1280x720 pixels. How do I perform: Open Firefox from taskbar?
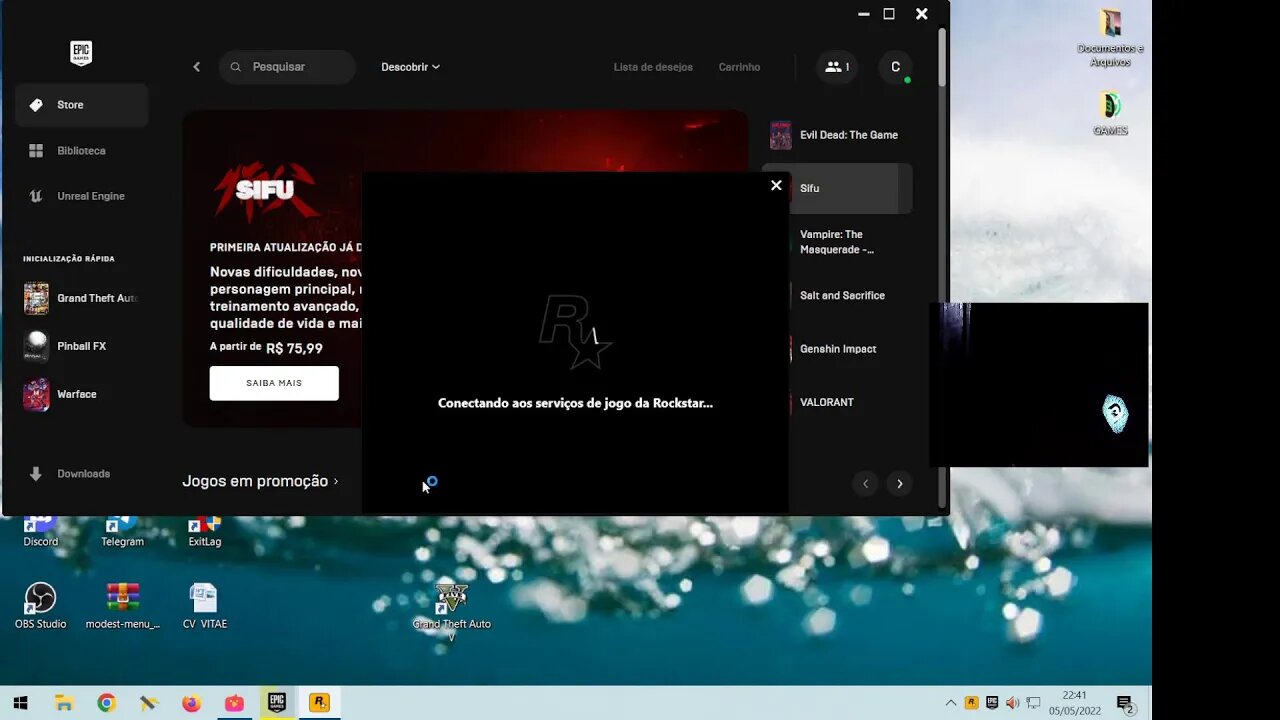(x=191, y=703)
